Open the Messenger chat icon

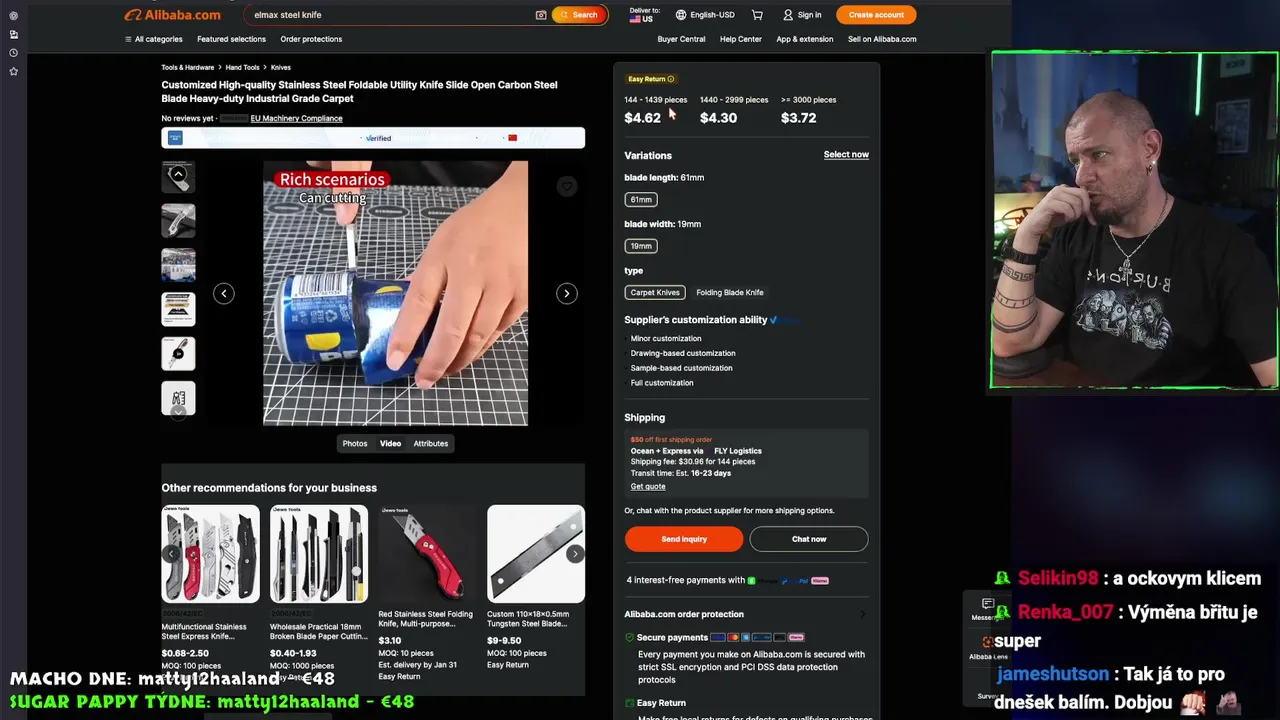[x=988, y=604]
